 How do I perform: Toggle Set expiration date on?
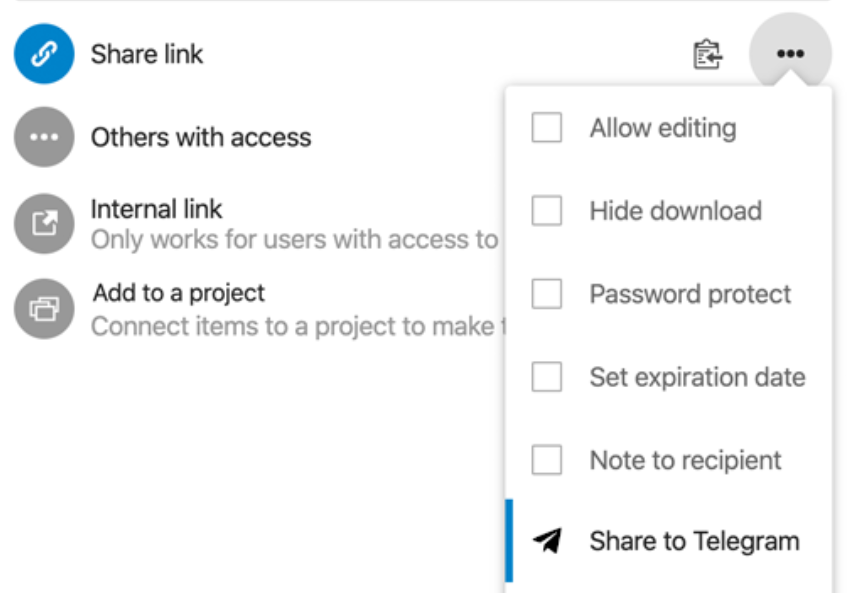pos(547,377)
